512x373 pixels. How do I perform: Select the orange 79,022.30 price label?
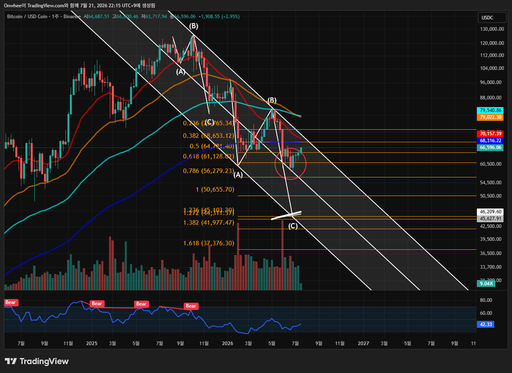coord(490,117)
